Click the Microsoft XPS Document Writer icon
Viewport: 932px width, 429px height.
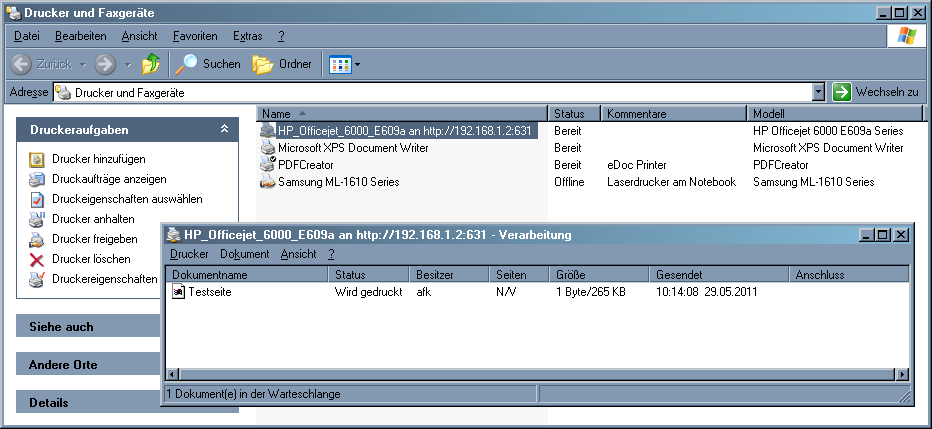(267, 148)
